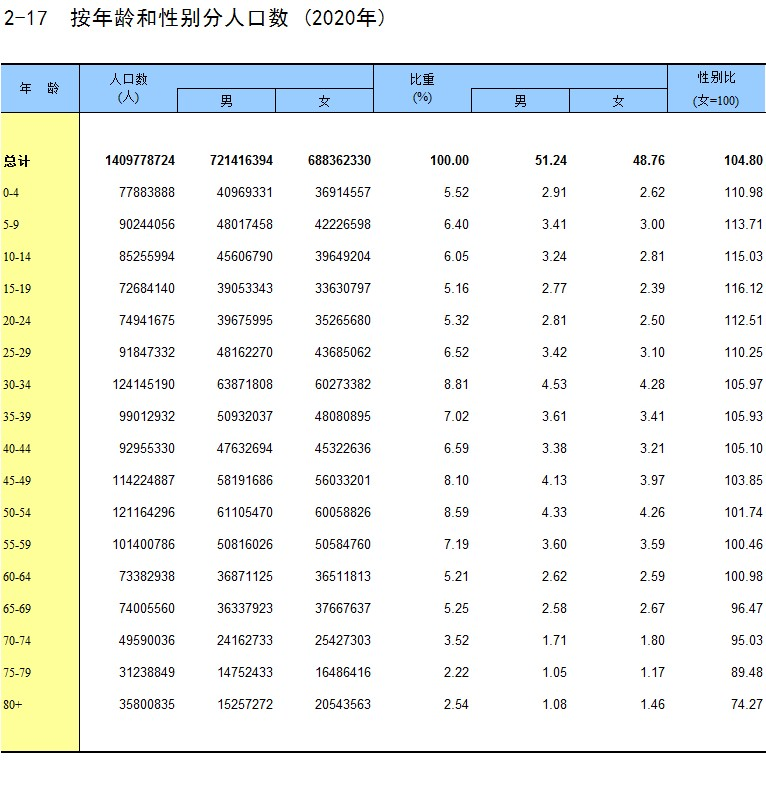Select the 0-4 age group label
This screenshot has width=766, height=785.
click(12, 193)
